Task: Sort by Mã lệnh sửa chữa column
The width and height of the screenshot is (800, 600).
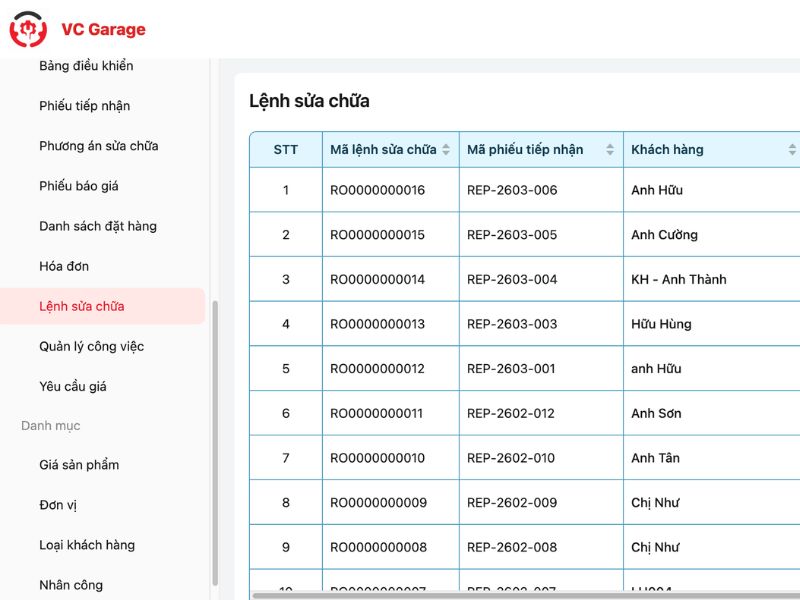Action: [446, 150]
